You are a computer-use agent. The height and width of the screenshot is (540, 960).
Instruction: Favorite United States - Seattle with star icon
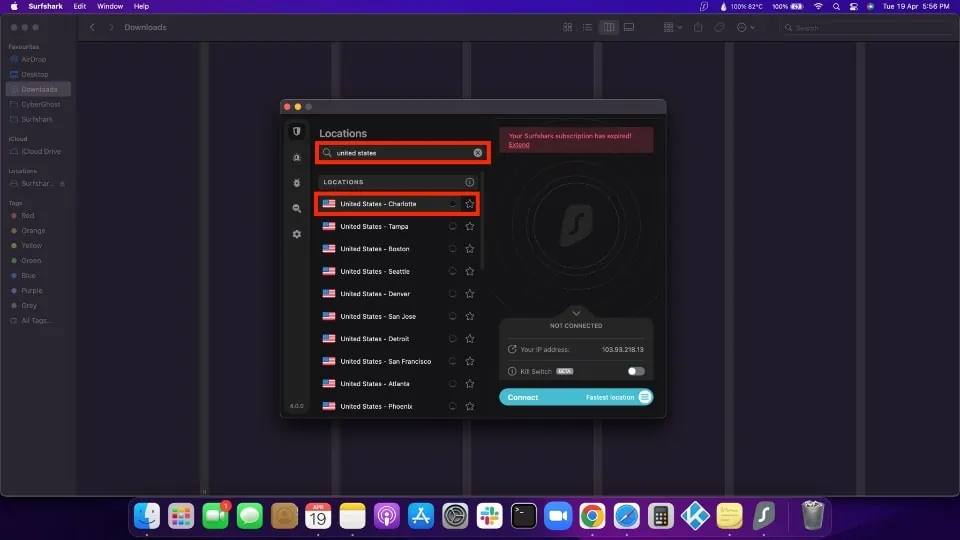click(x=470, y=271)
